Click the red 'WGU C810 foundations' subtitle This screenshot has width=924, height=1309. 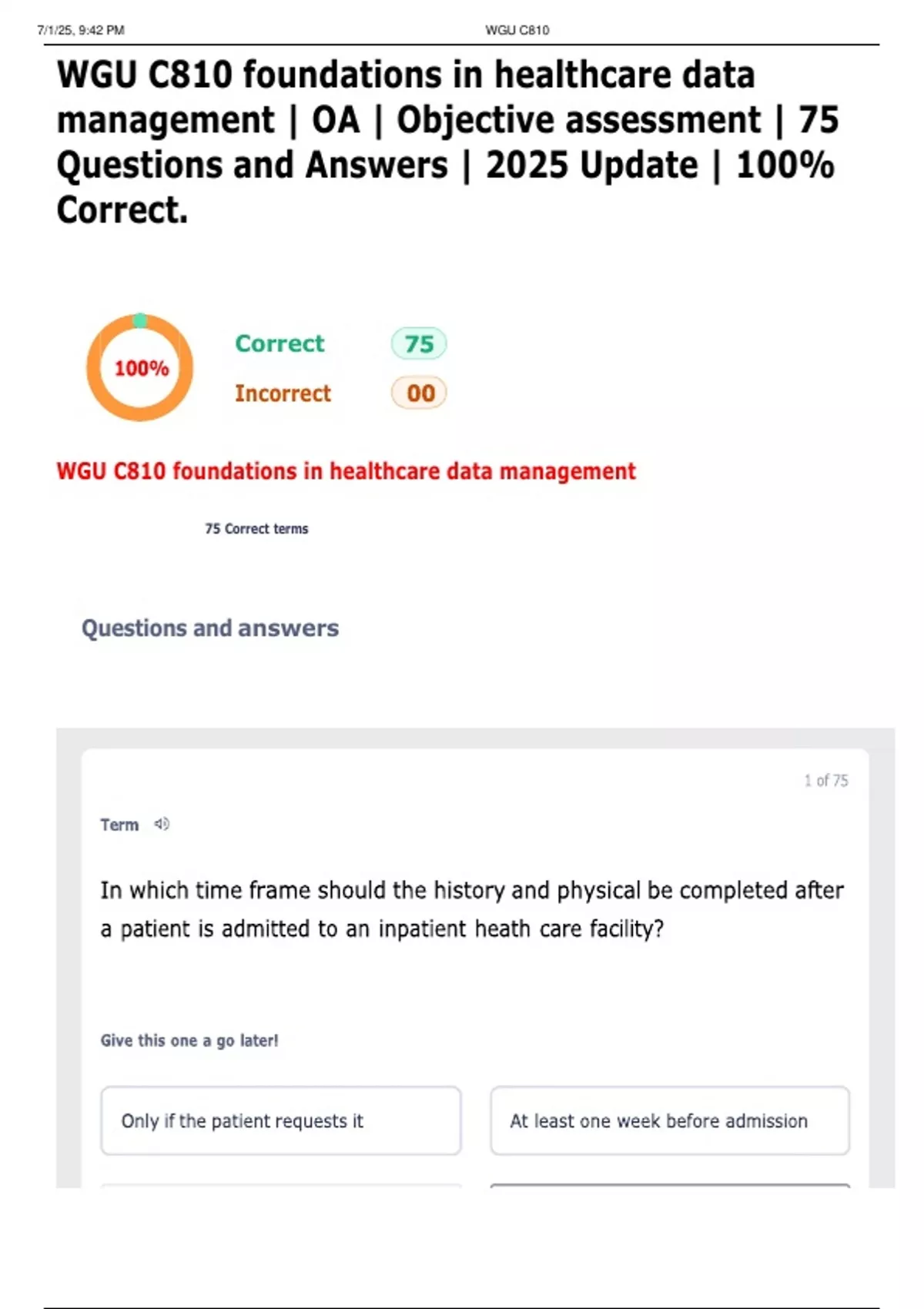point(346,471)
